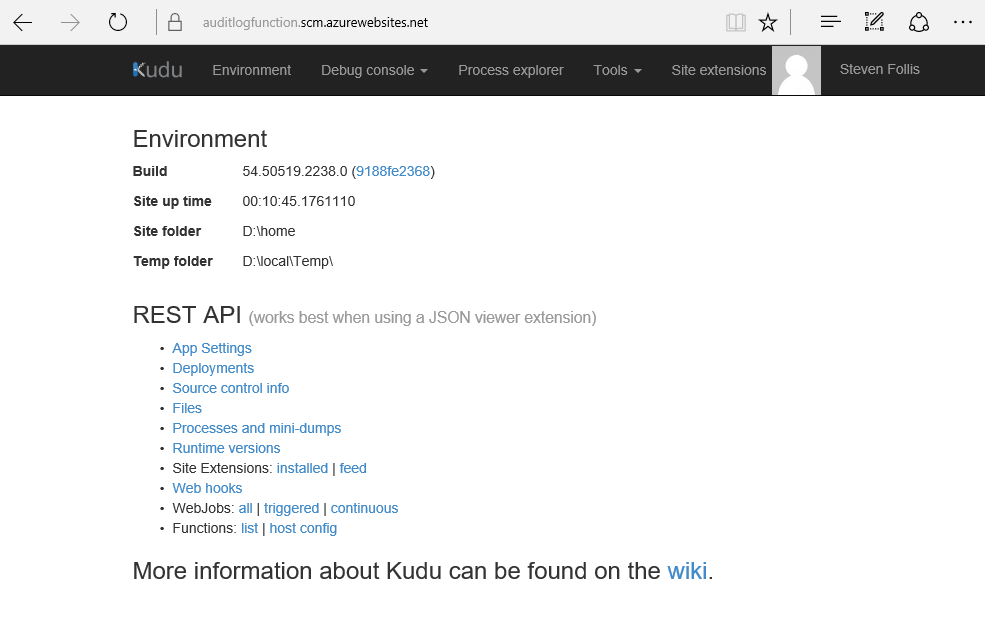The width and height of the screenshot is (985, 640).
Task: Open the Hub lines icon
Action: click(x=830, y=22)
